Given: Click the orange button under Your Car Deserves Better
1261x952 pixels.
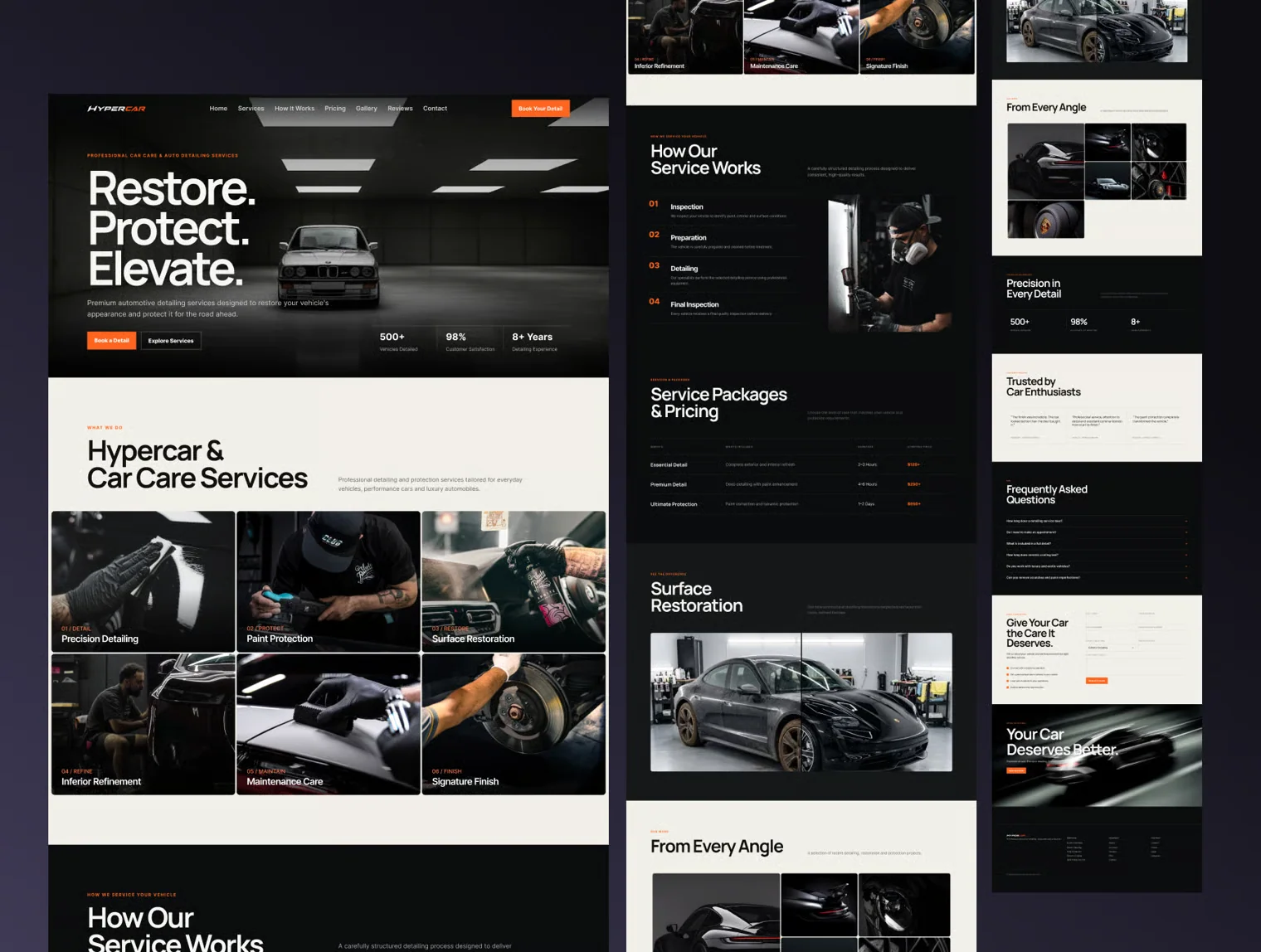Looking at the screenshot, I should pos(1016,770).
